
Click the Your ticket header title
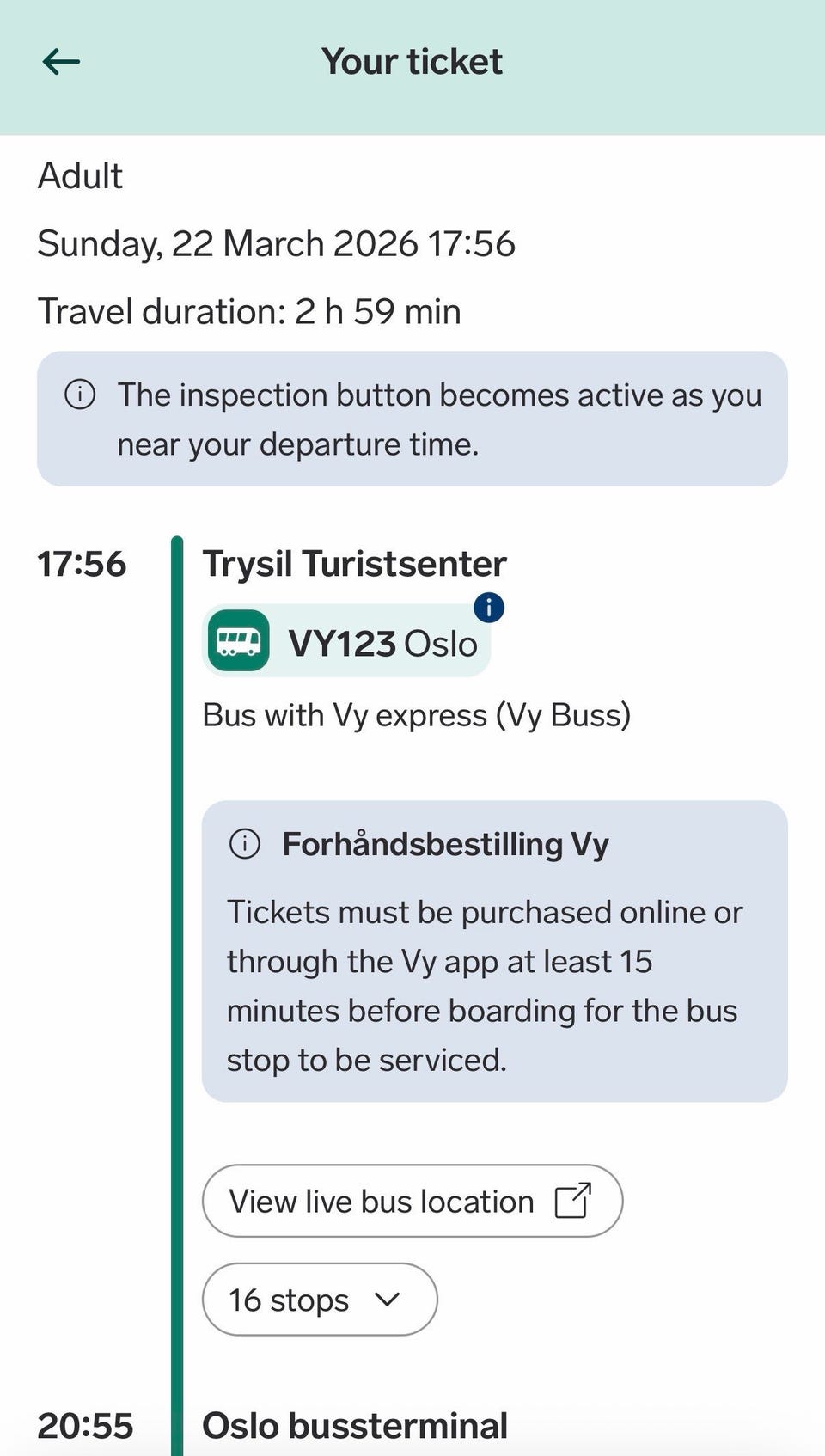point(412,62)
